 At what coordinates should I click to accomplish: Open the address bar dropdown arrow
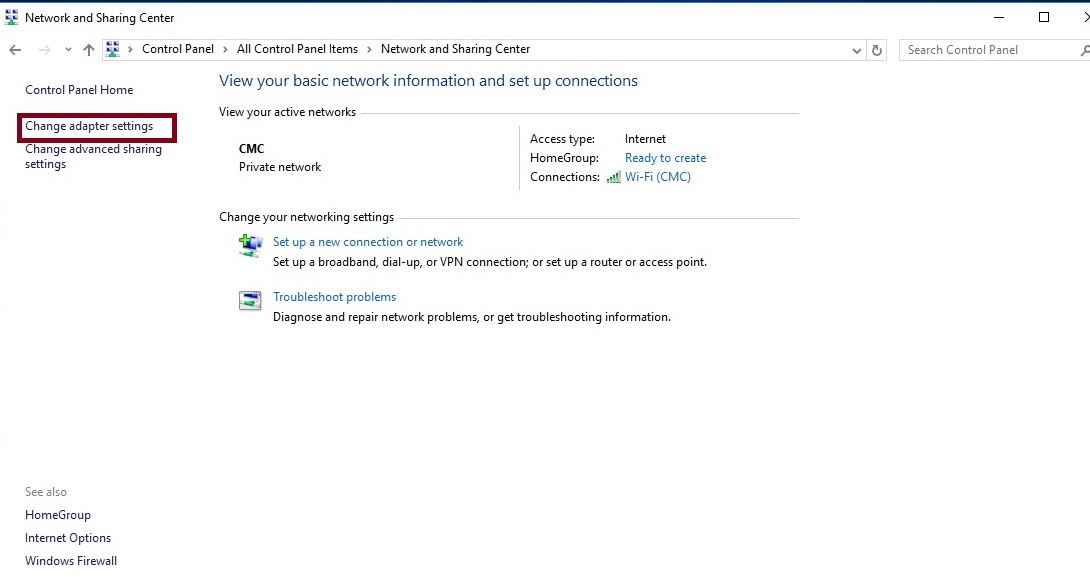pos(855,49)
